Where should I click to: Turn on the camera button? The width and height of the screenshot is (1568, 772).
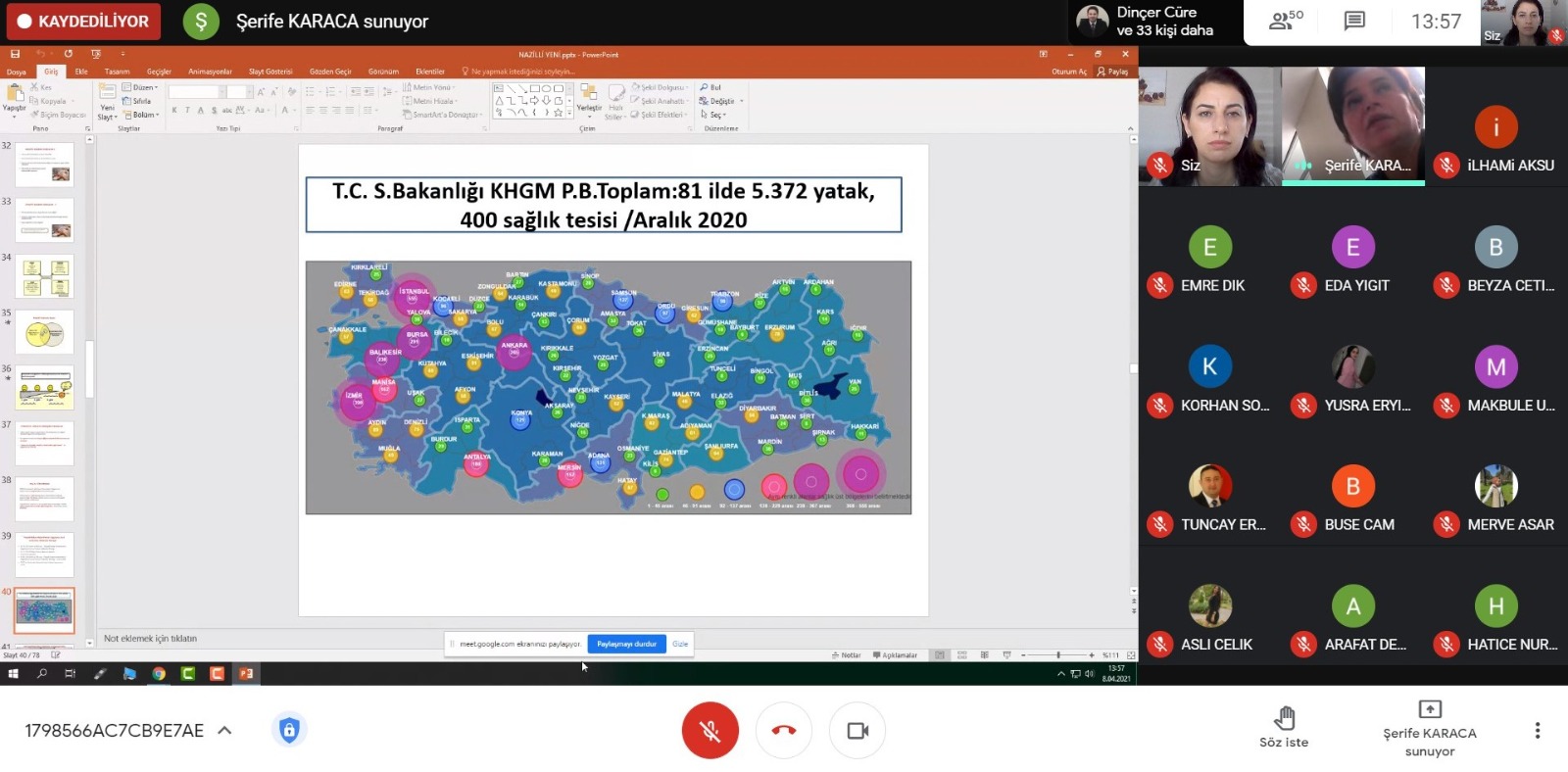click(x=857, y=731)
